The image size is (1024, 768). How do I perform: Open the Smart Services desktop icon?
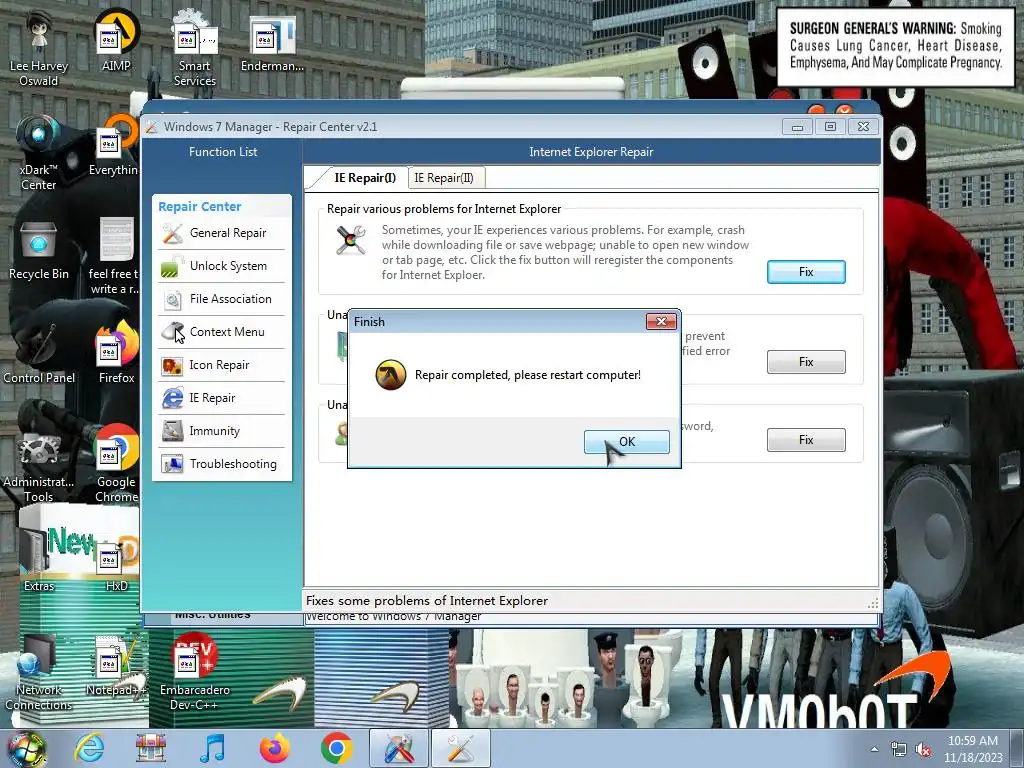click(x=194, y=47)
